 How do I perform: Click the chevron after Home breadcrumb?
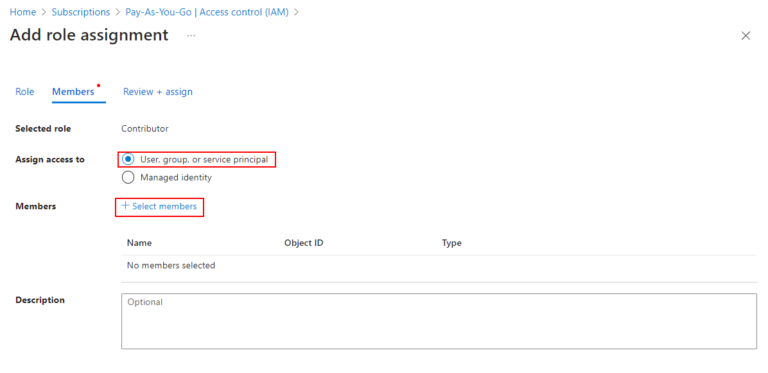coord(44,12)
